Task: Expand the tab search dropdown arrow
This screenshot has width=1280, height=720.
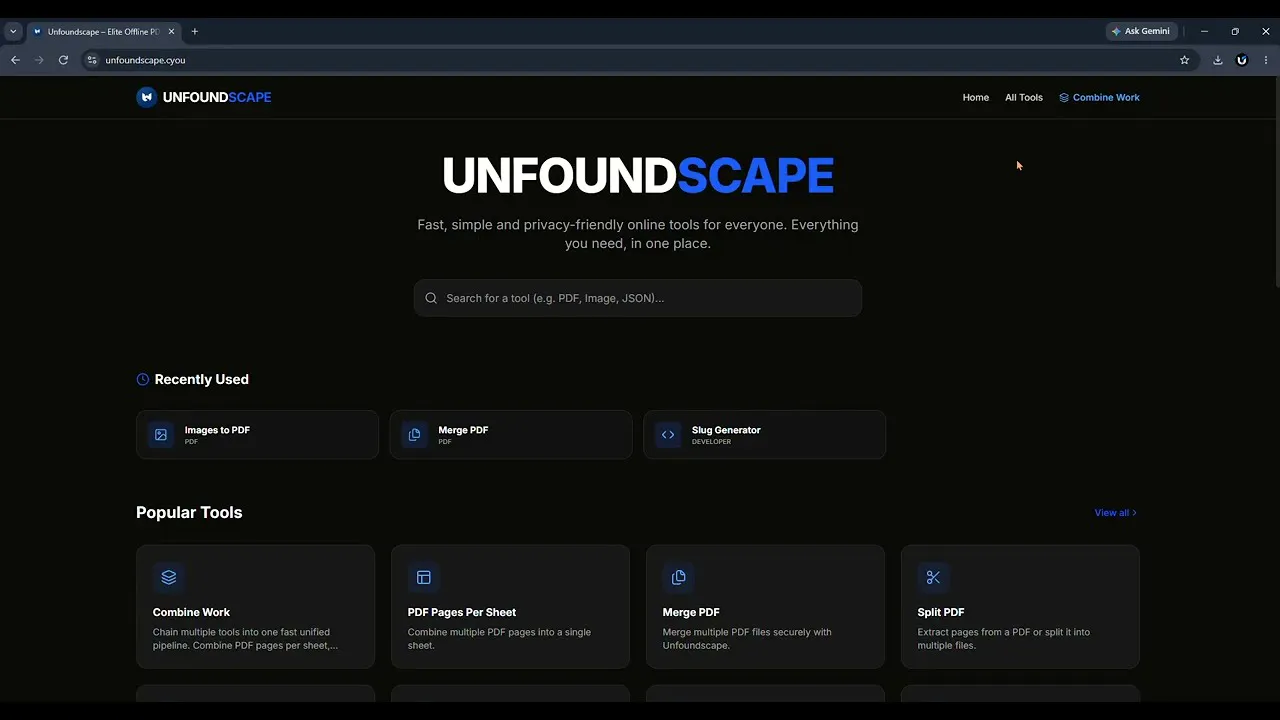Action: [x=13, y=31]
